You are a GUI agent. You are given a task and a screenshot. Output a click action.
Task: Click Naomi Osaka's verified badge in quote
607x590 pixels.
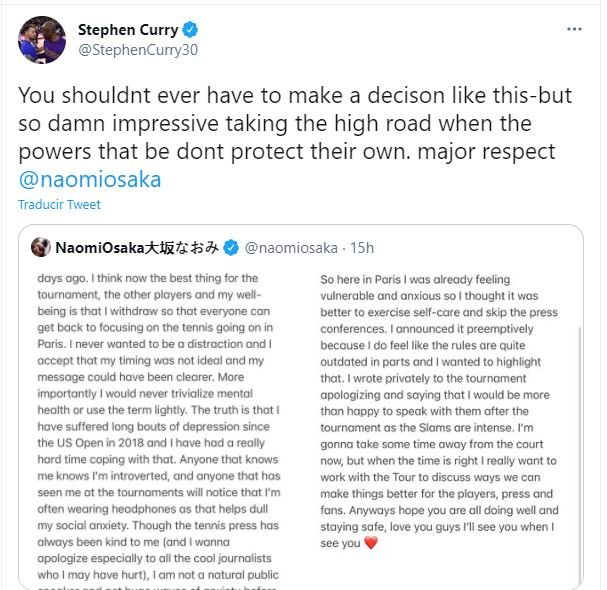[x=230, y=246]
